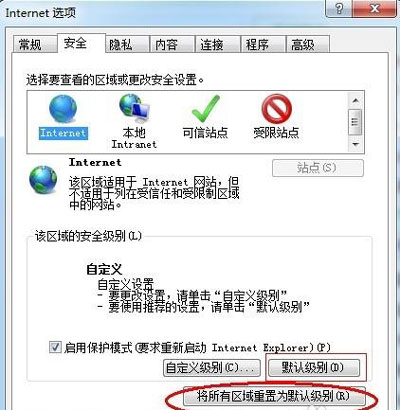Image resolution: width=400 pixels, height=410 pixels.
Task: Click the help question mark button
Action: coord(339,8)
